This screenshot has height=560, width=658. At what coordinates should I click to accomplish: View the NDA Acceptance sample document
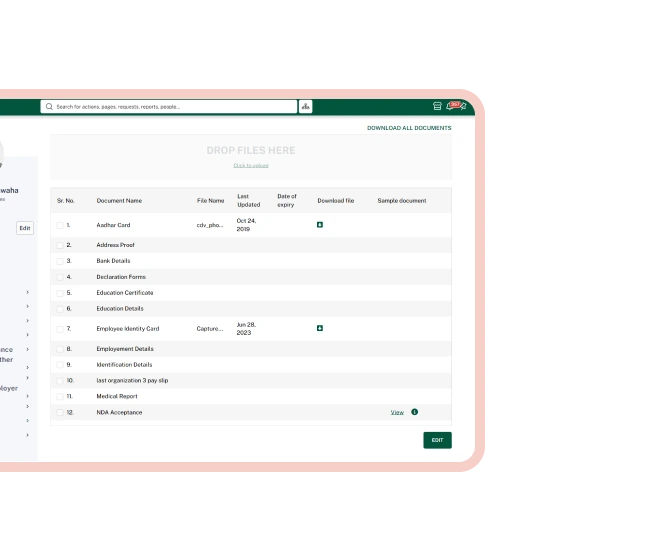click(397, 412)
